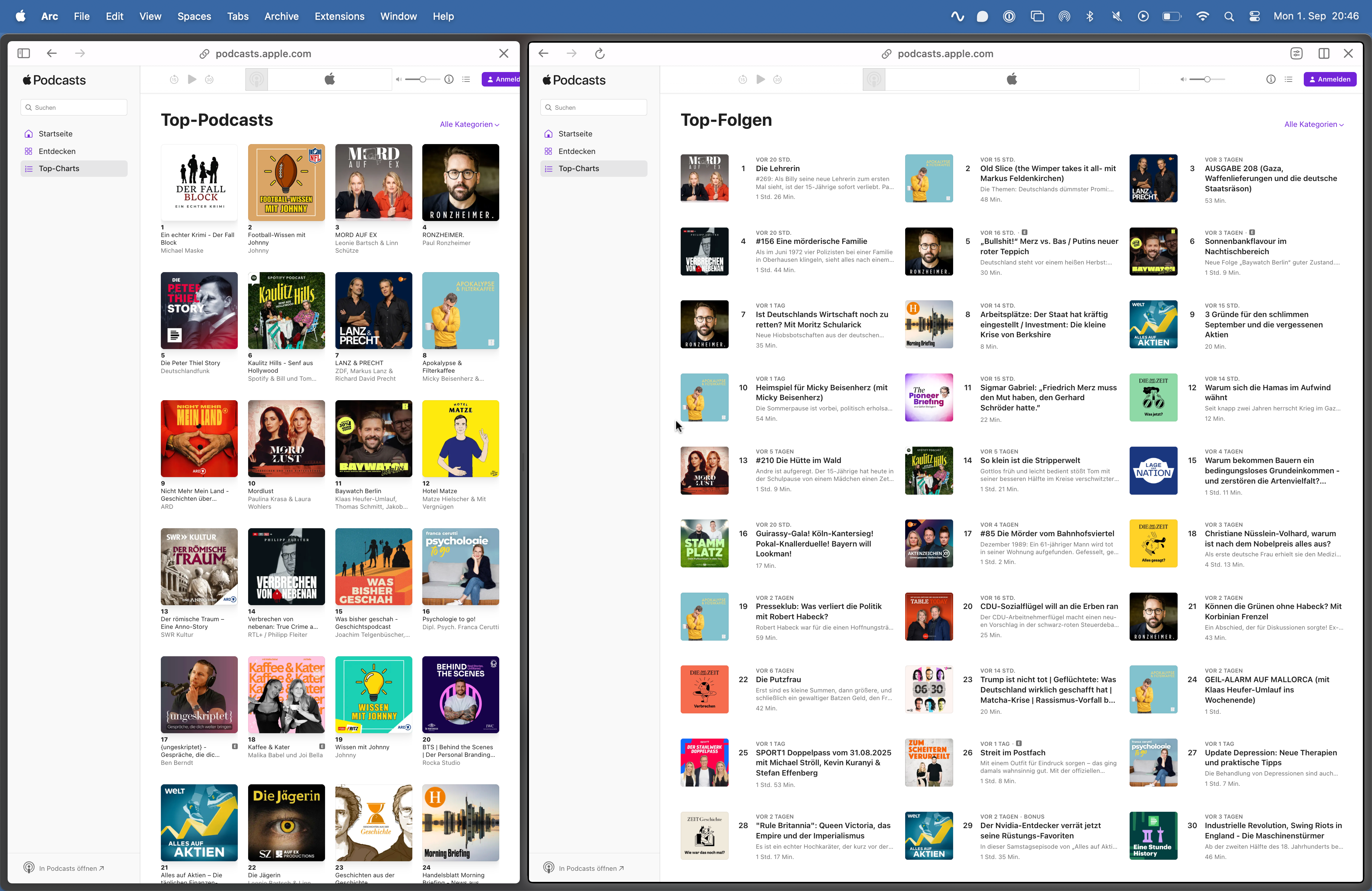The width and height of the screenshot is (1372, 891).
Task: Open Entdecken in right sidebar
Action: (594, 151)
